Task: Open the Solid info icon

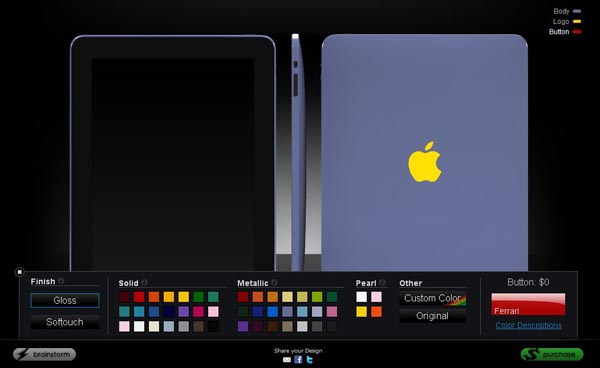Action: pyautogui.click(x=144, y=283)
